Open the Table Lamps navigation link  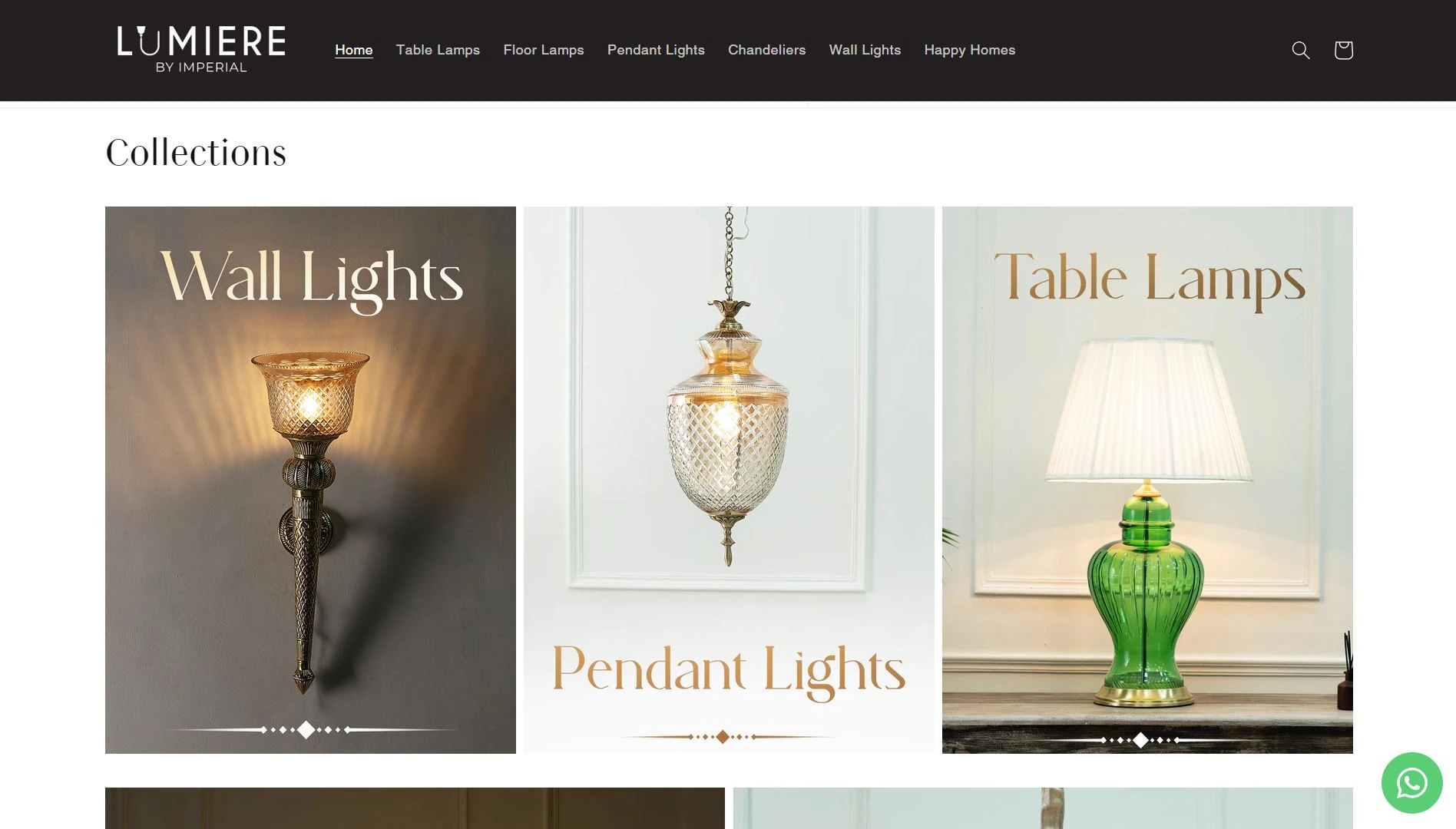438,50
